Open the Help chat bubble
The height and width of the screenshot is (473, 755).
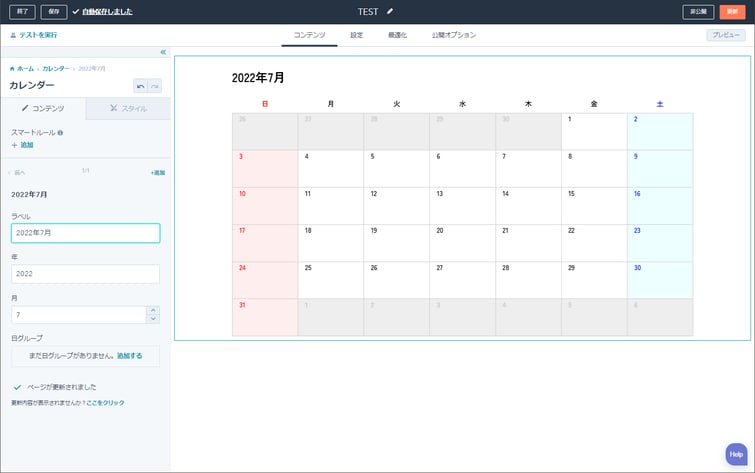click(736, 454)
